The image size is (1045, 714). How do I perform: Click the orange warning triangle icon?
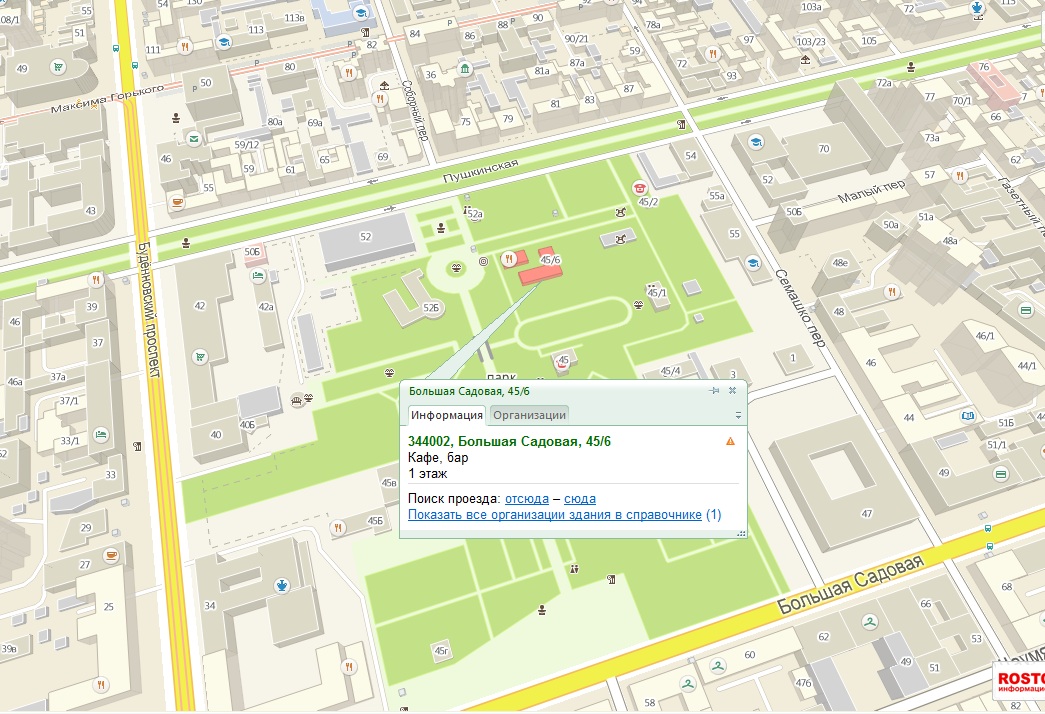coord(730,441)
